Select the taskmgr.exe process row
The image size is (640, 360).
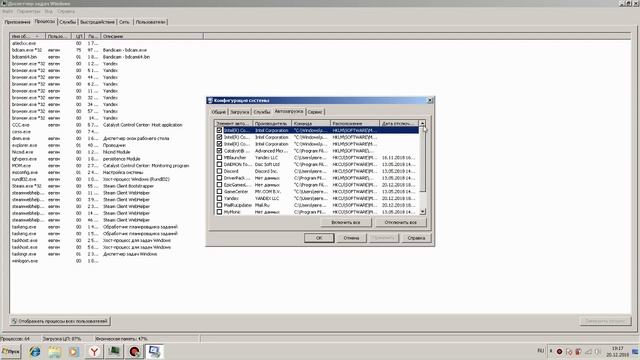(107, 254)
